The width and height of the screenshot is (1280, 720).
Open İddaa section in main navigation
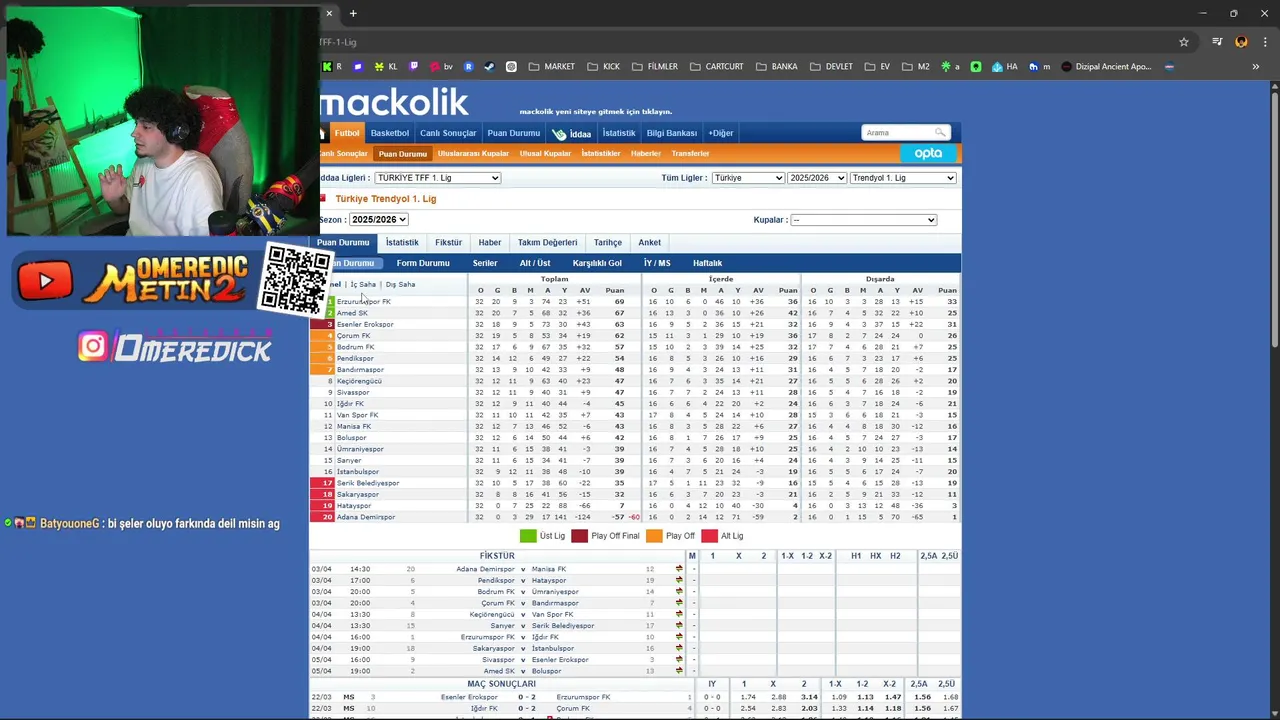click(x=572, y=133)
